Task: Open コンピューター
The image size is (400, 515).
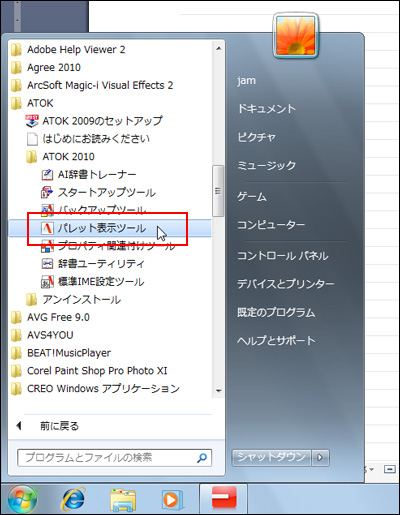Action: 271,225
